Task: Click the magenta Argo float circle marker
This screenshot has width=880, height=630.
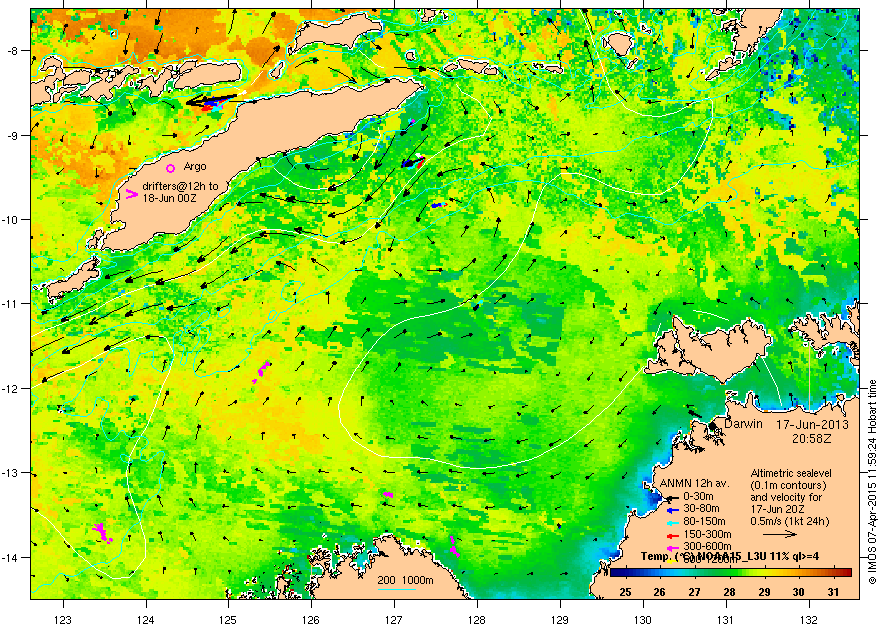Action: pos(171,168)
